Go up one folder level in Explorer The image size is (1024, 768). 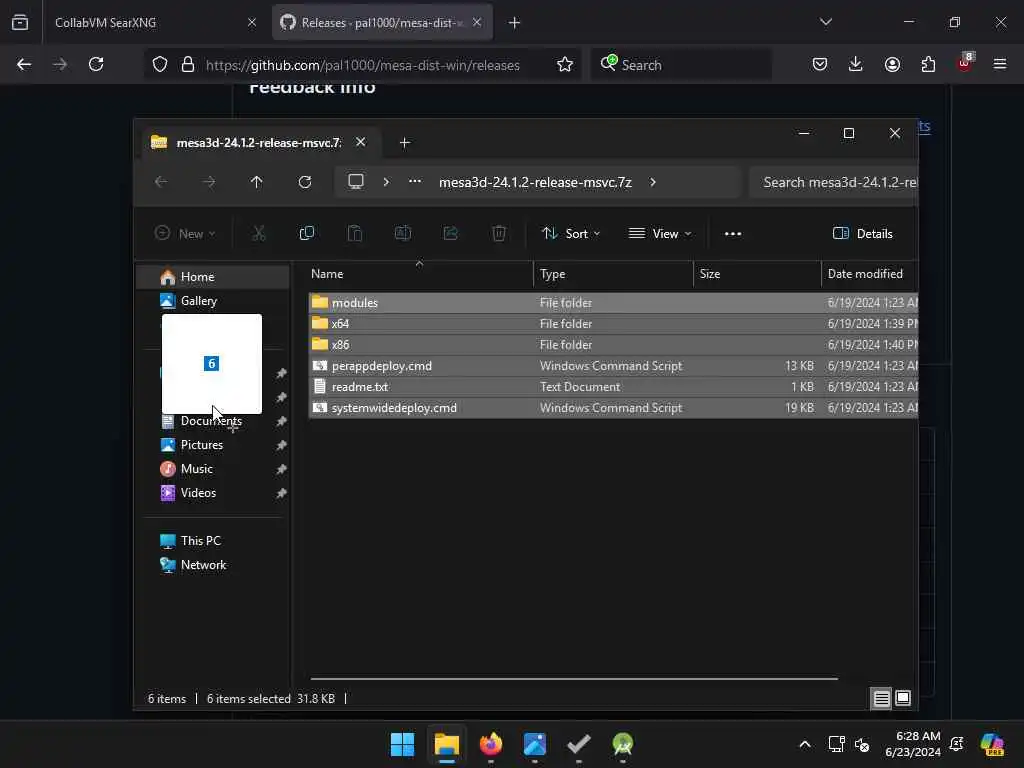[257, 182]
